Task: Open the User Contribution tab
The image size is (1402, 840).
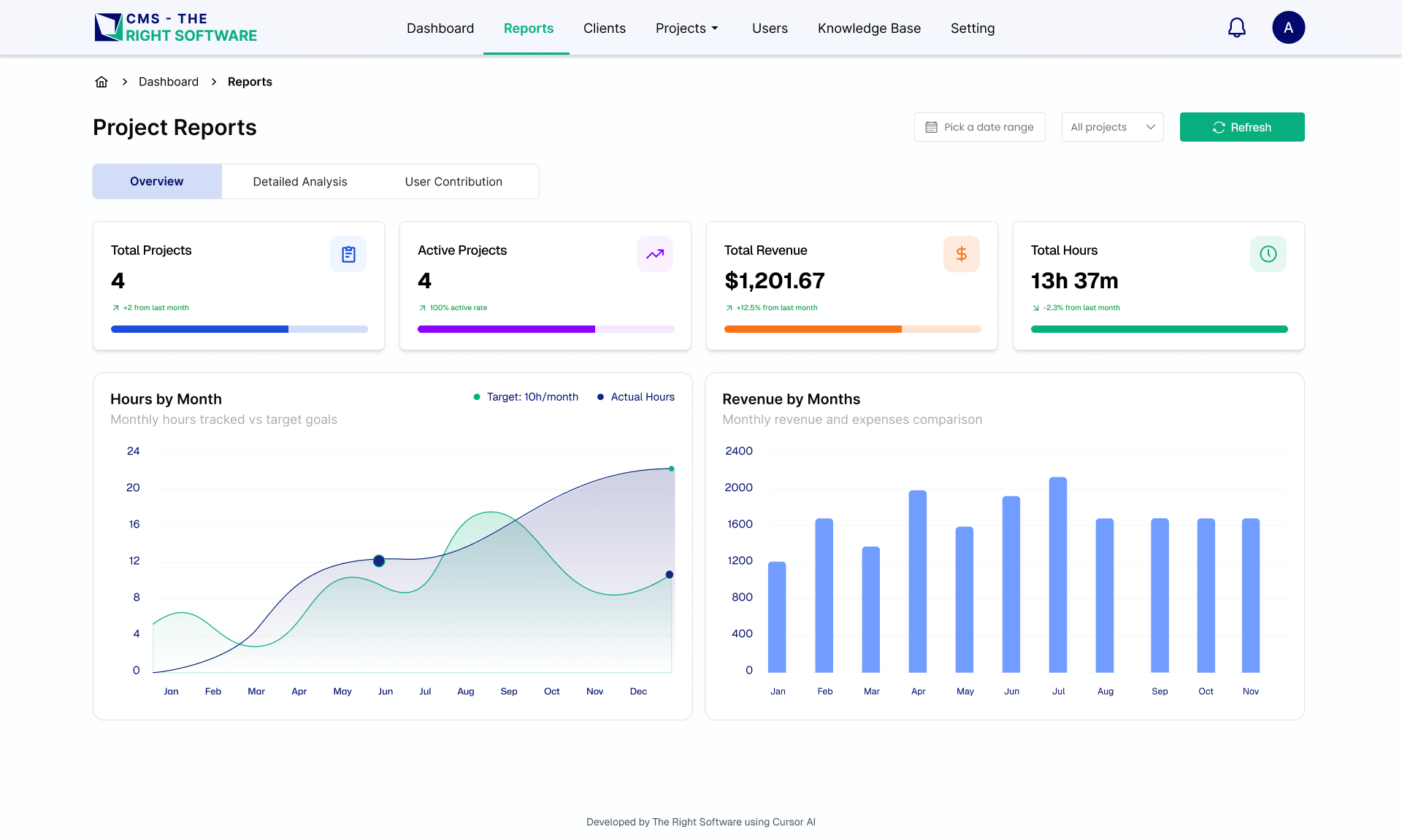Action: [453, 181]
